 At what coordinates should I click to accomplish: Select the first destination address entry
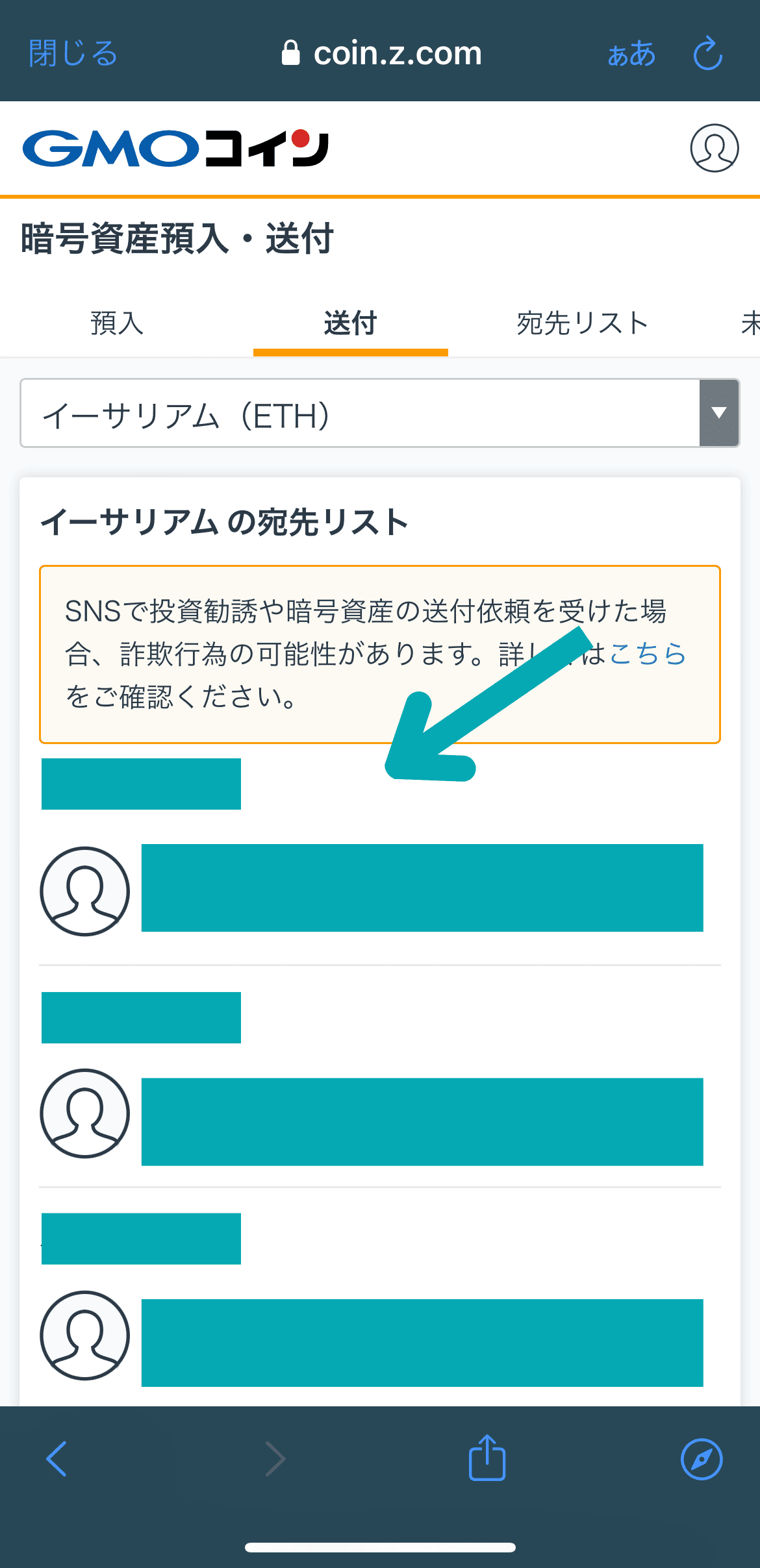[422, 888]
